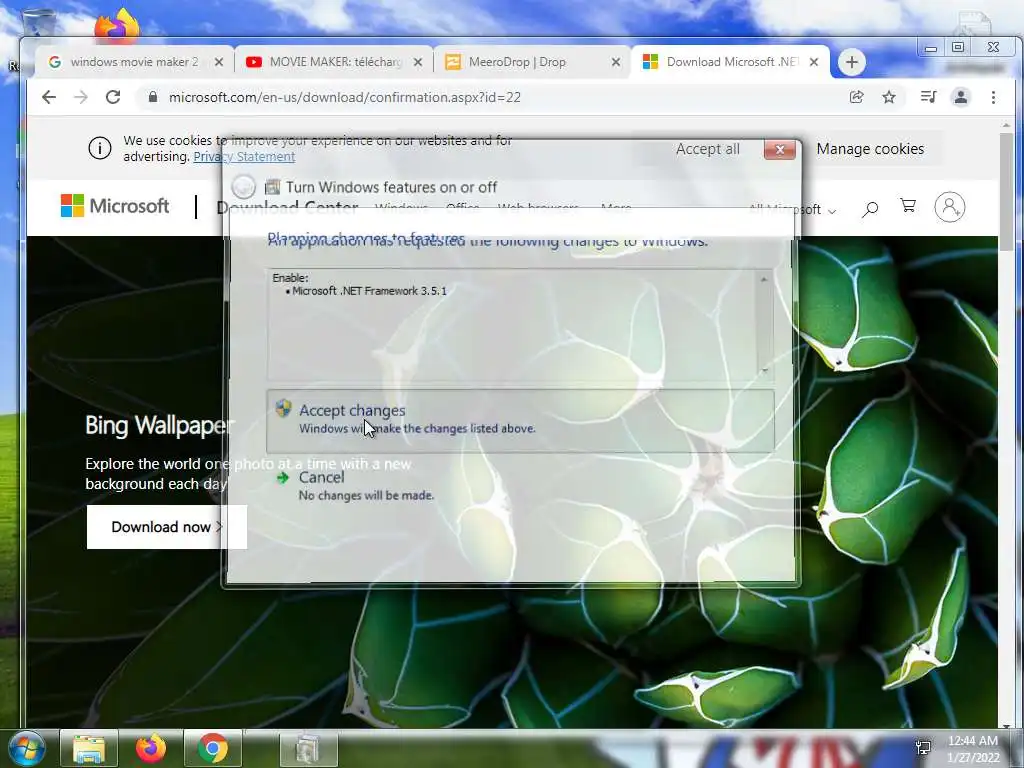This screenshot has width=1024, height=768.
Task: Close the windows movie maker tab
Action: tap(219, 62)
